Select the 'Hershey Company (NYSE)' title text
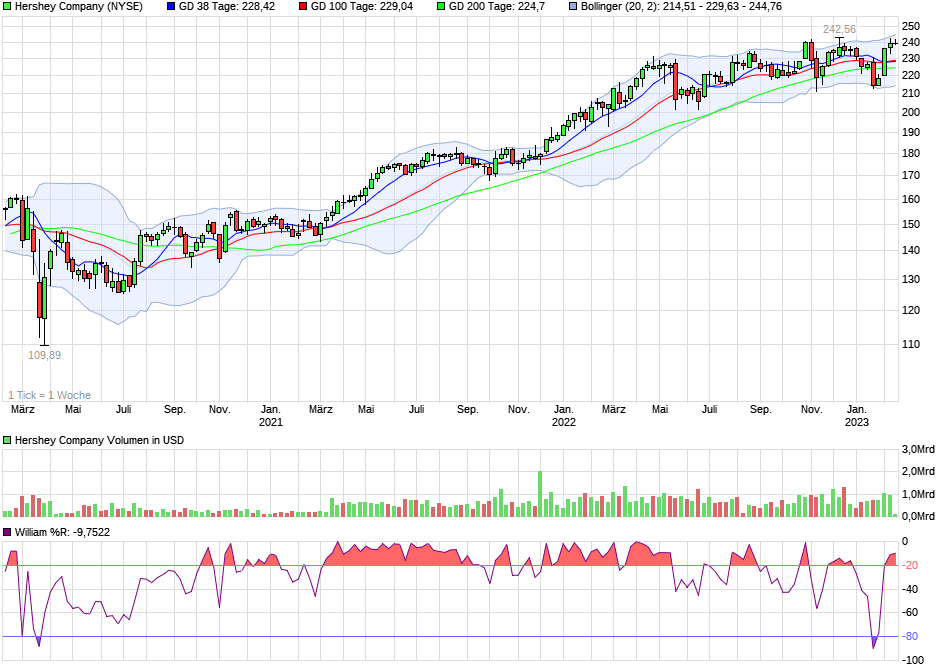The height and width of the screenshot is (670, 940). tap(79, 7)
